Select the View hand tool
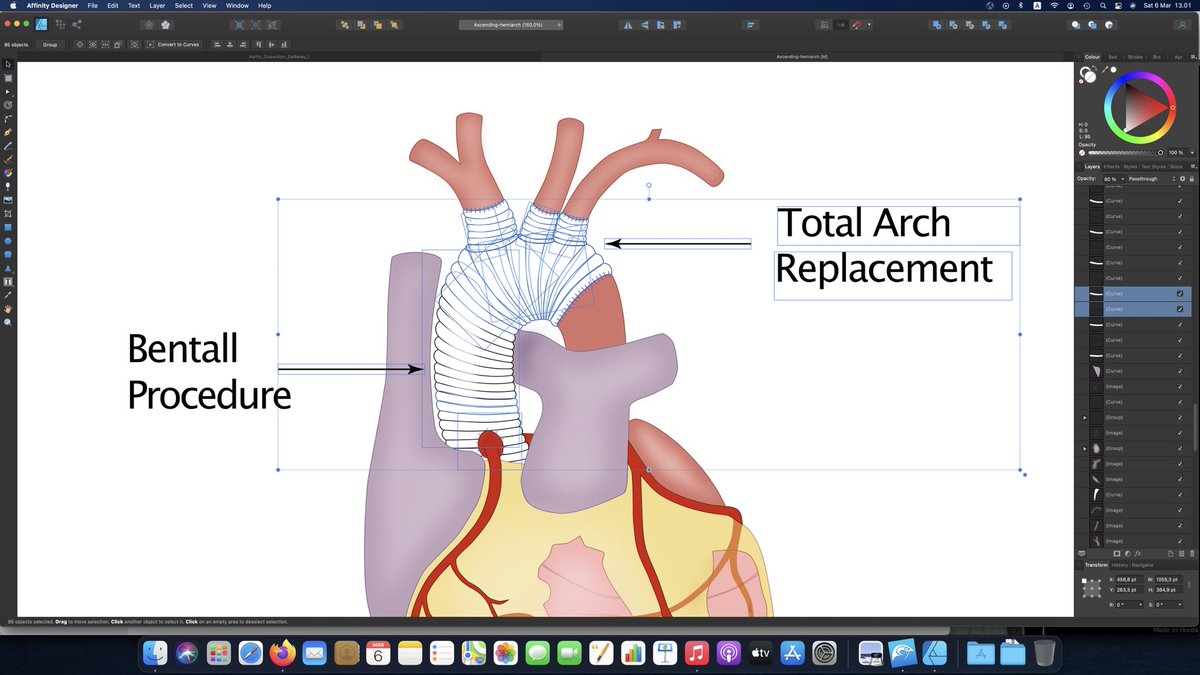The width and height of the screenshot is (1200, 675). point(8,309)
